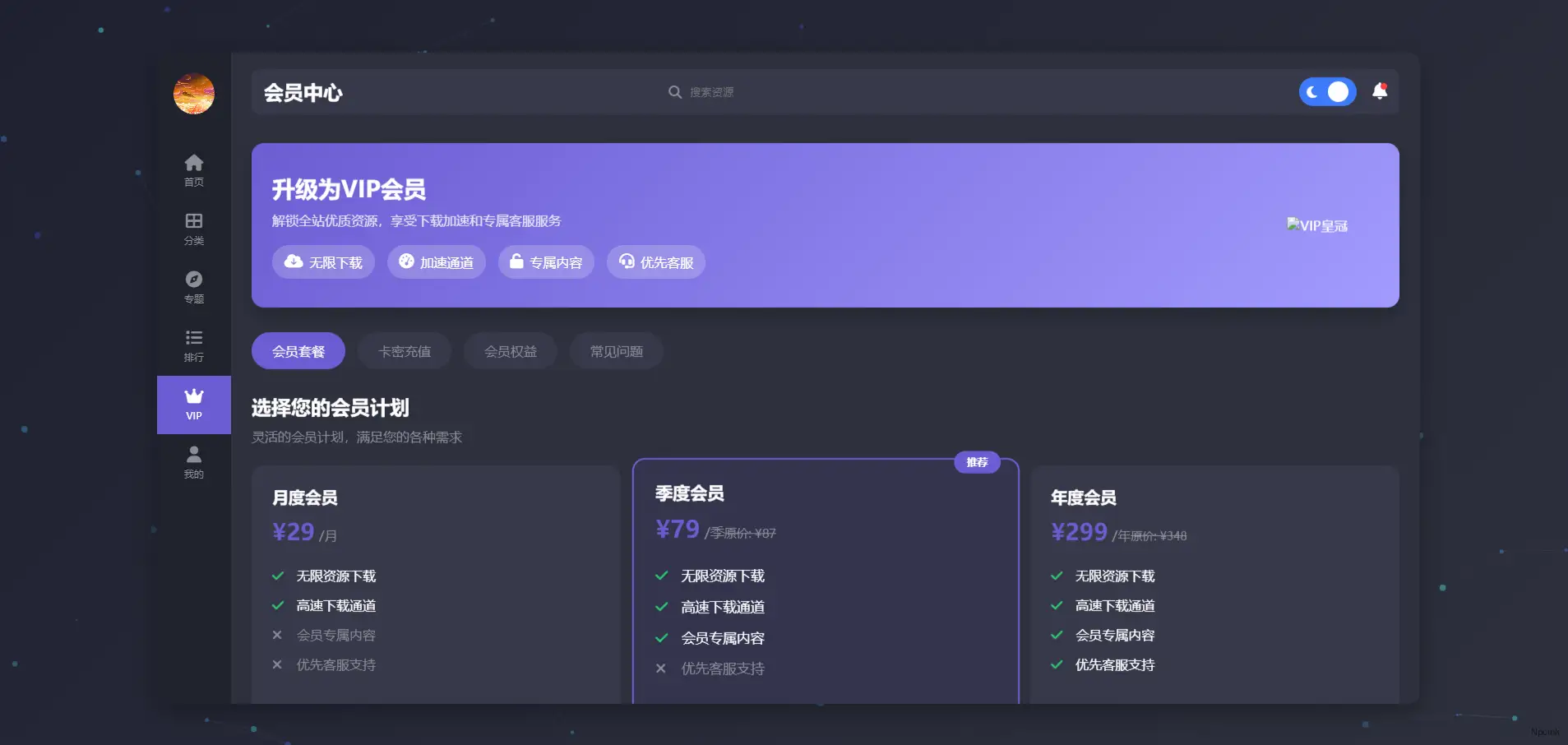This screenshot has width=1568, height=745.
Task: Click the 无限下载 feature badge
Action: 323,261
